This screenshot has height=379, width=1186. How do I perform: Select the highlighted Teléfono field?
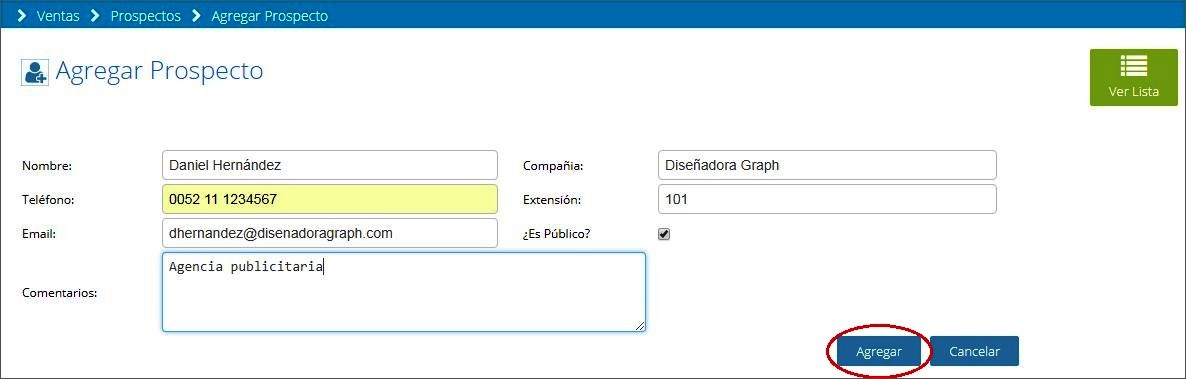point(330,199)
